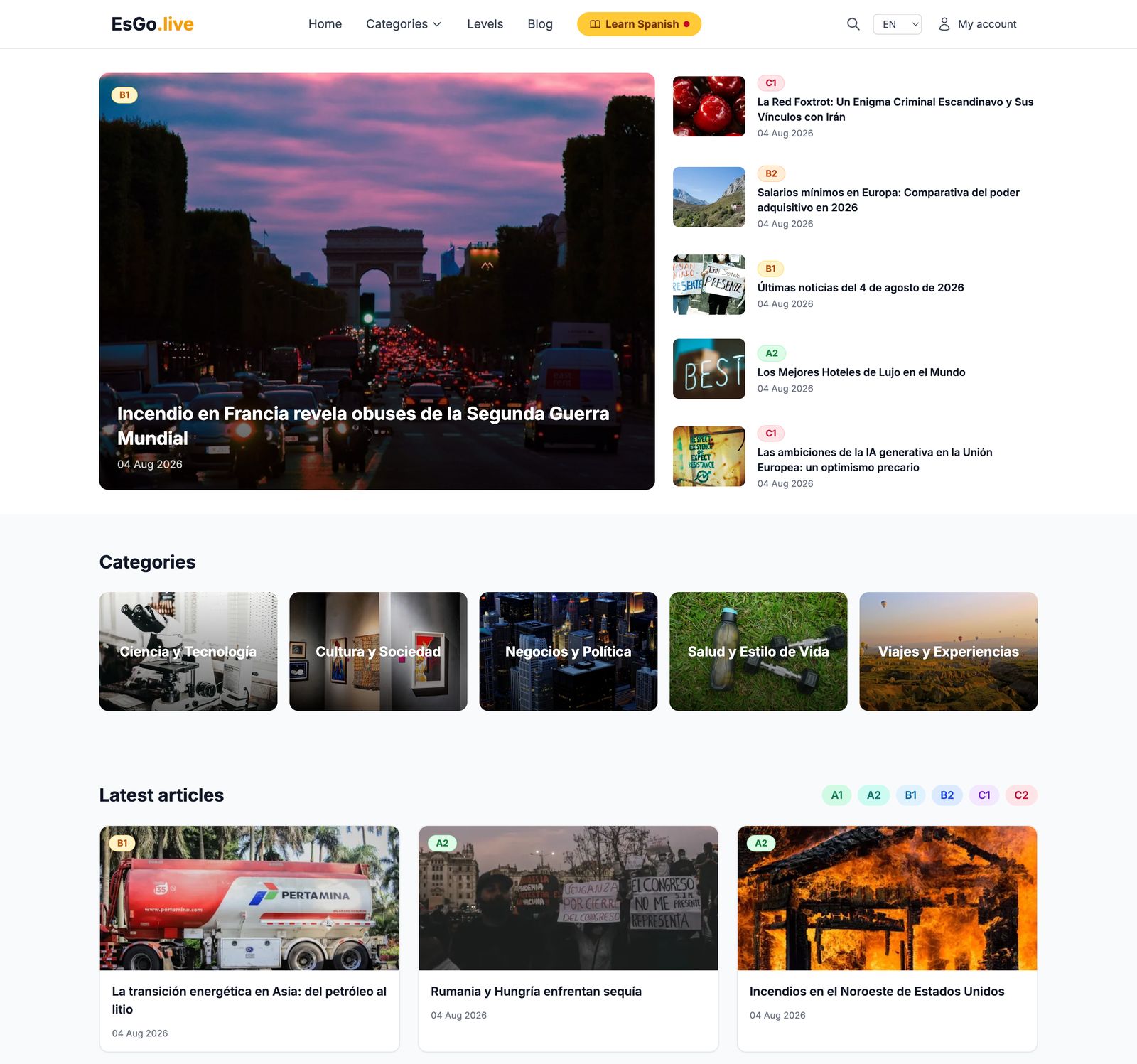The height and width of the screenshot is (1064, 1137).
Task: Open the Ciencia y Tecnología category
Action: coord(188,651)
